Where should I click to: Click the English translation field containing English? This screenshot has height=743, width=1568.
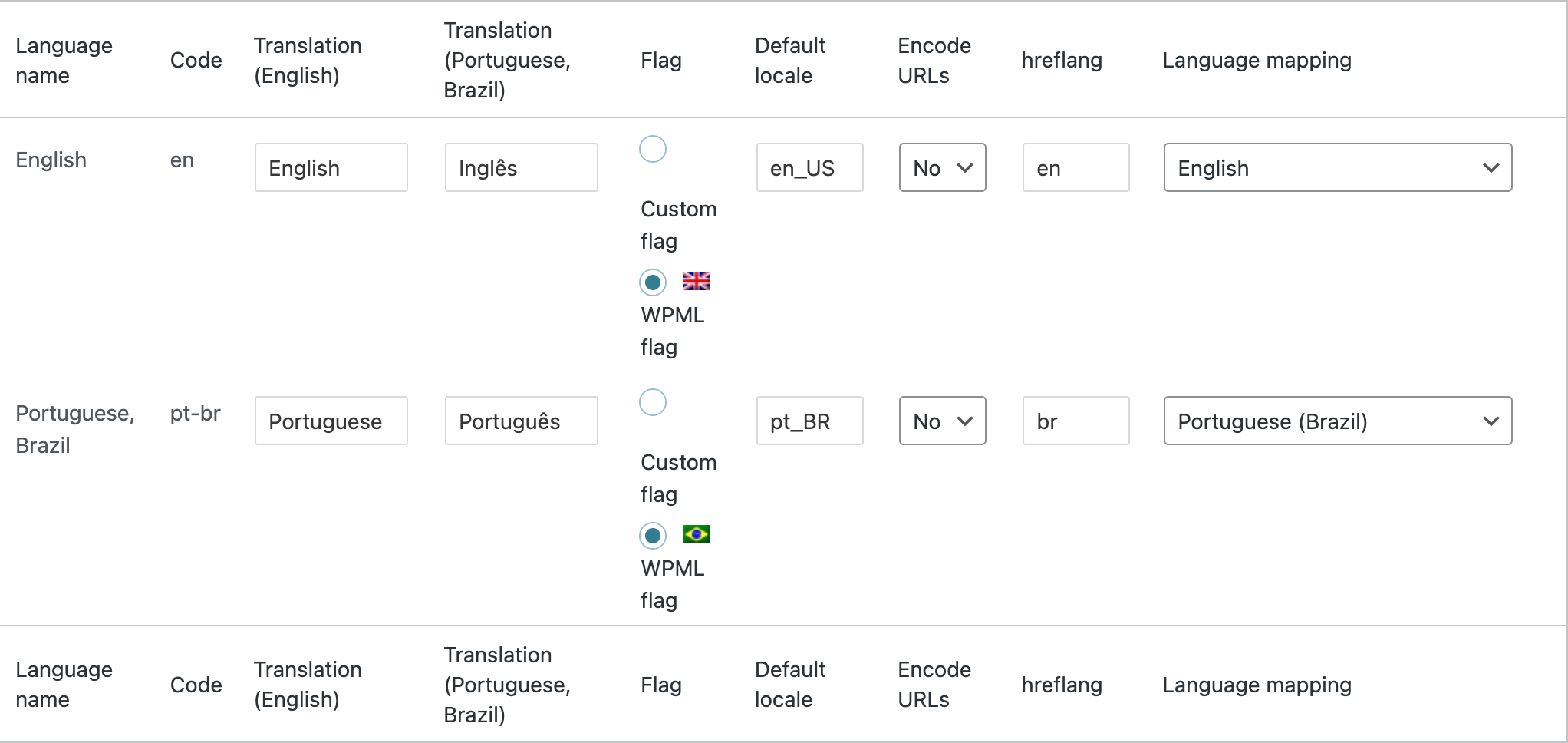pyautogui.click(x=331, y=167)
